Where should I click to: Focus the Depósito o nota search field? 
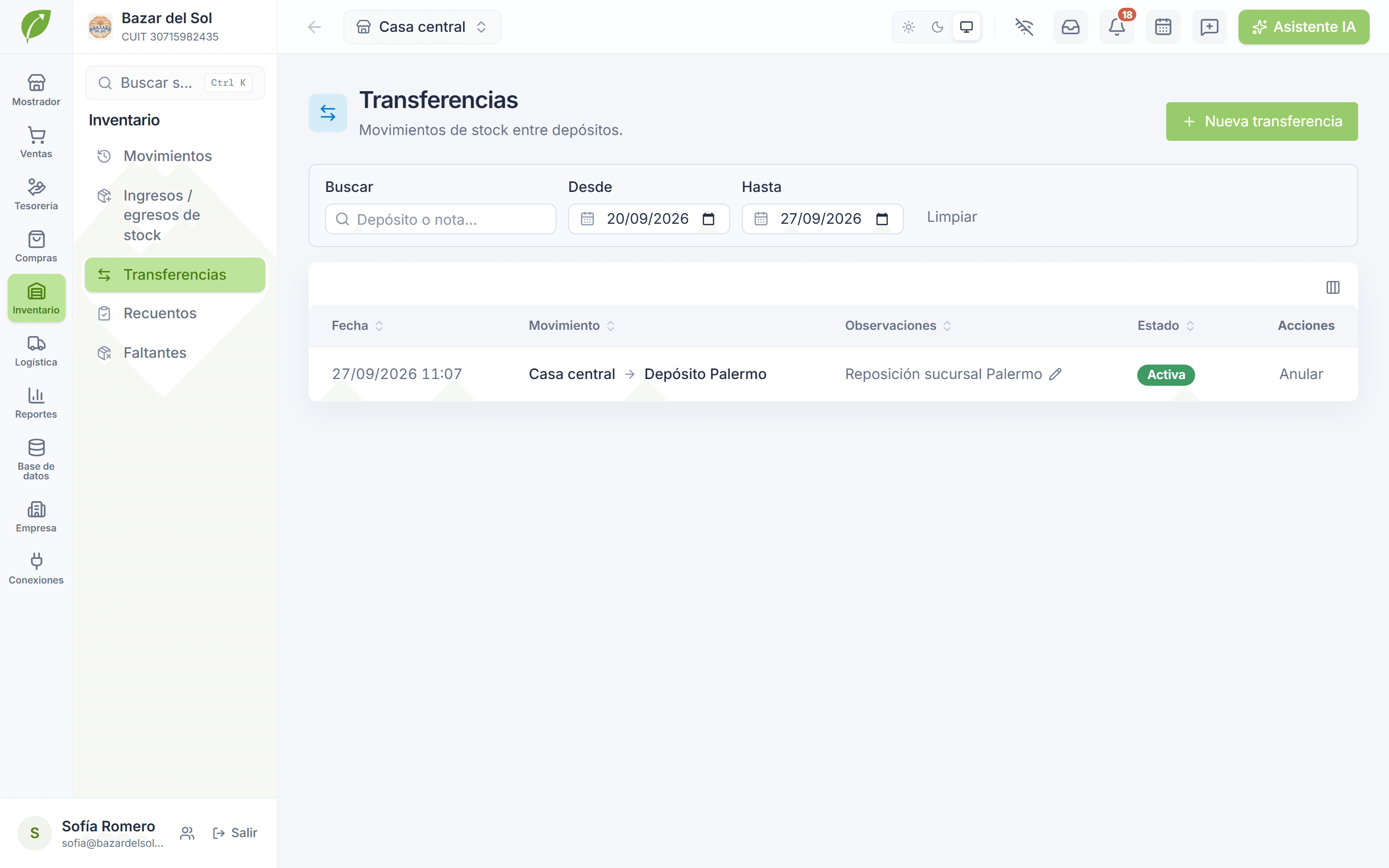tap(440, 219)
